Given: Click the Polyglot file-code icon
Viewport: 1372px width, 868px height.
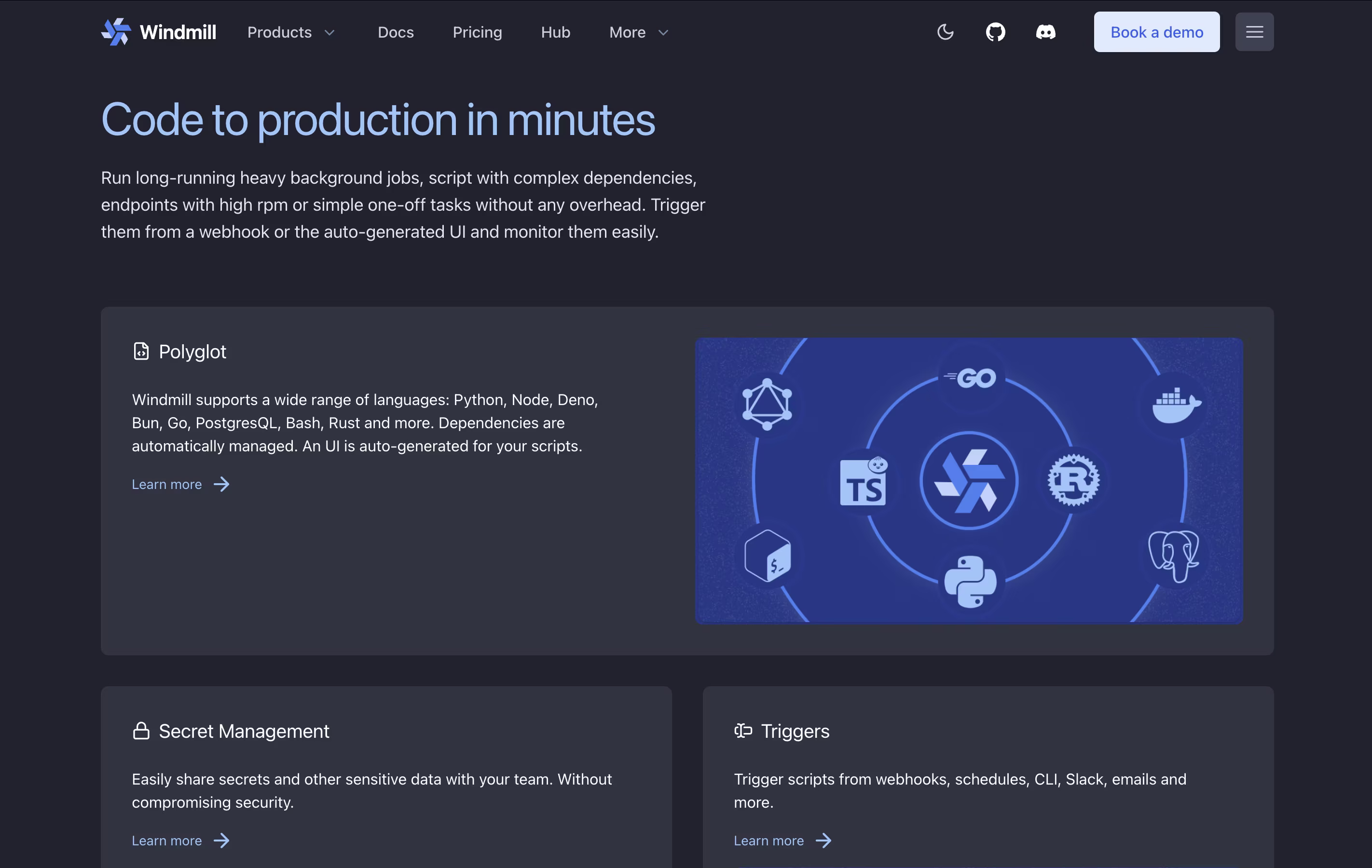Looking at the screenshot, I should 141,352.
